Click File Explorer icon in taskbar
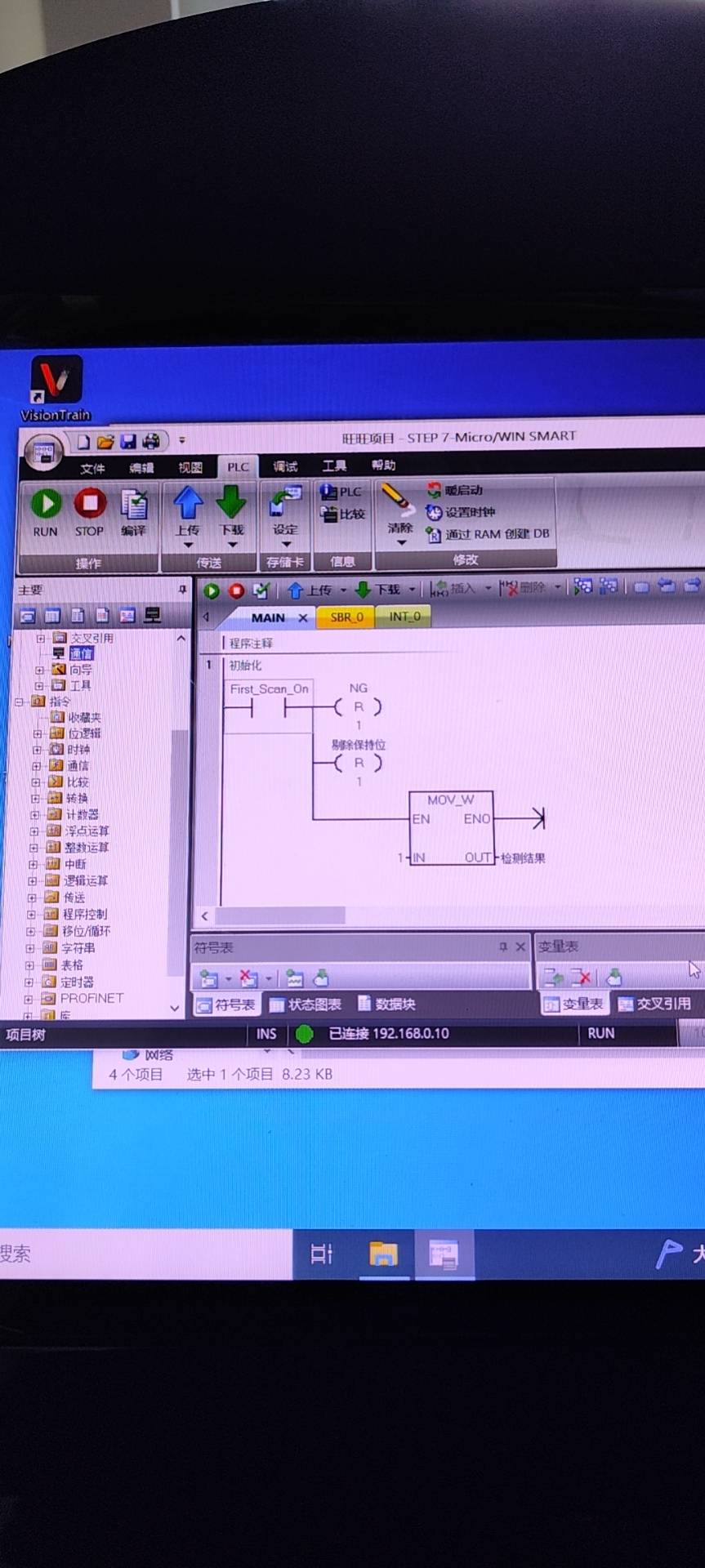705x1568 pixels. click(383, 1254)
